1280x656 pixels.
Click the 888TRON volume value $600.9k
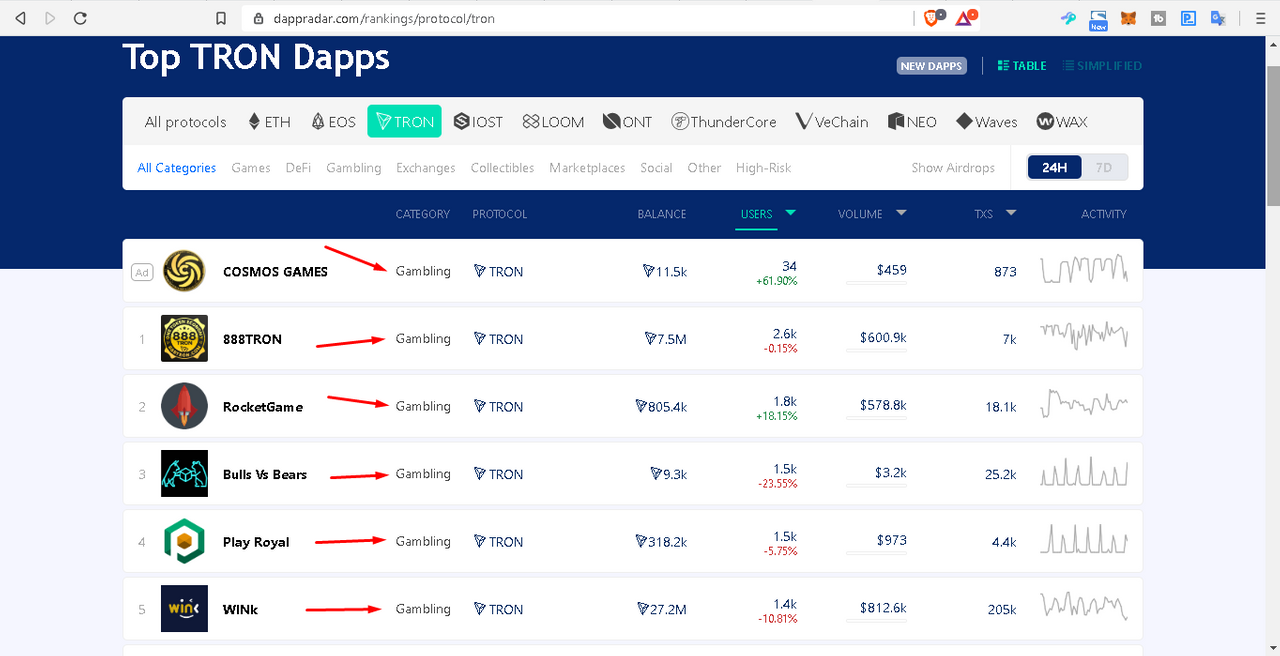pyautogui.click(x=883, y=338)
